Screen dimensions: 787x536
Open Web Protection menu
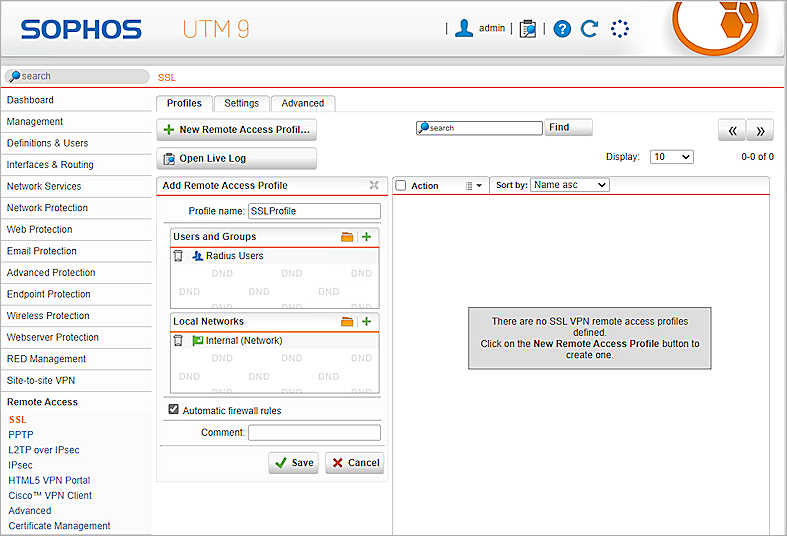(76, 229)
